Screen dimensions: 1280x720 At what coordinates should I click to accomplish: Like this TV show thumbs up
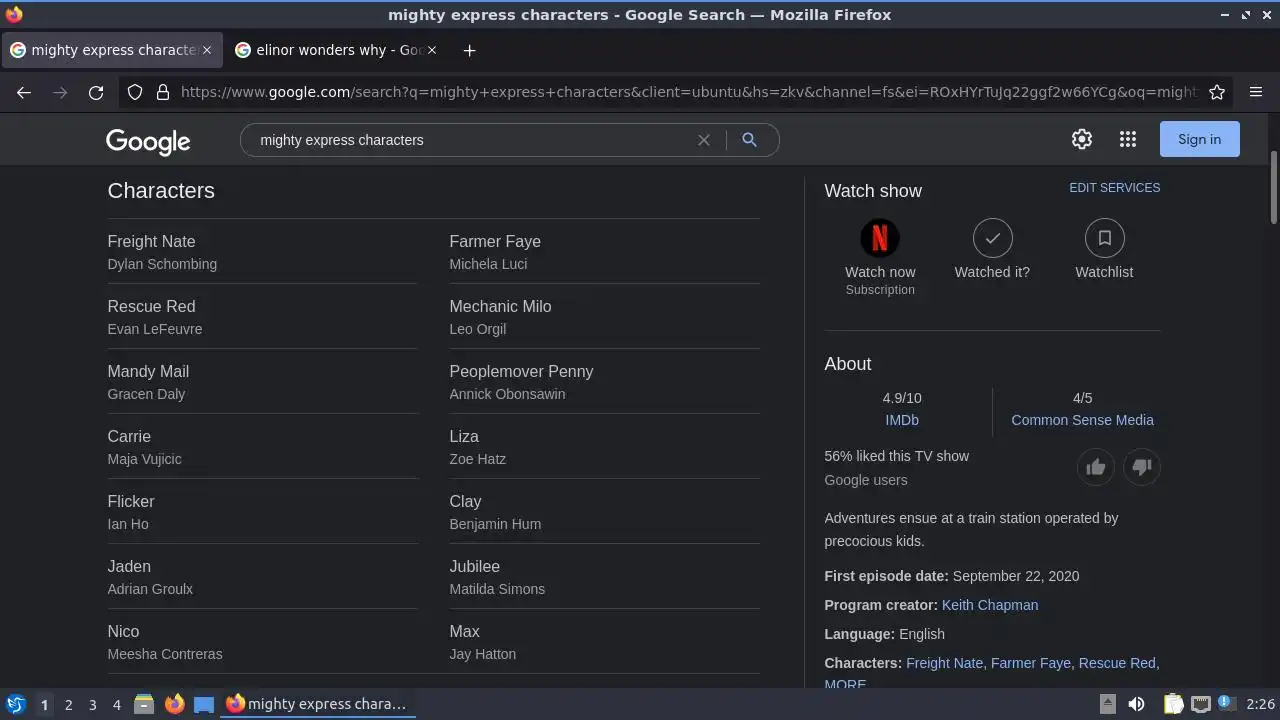1096,467
